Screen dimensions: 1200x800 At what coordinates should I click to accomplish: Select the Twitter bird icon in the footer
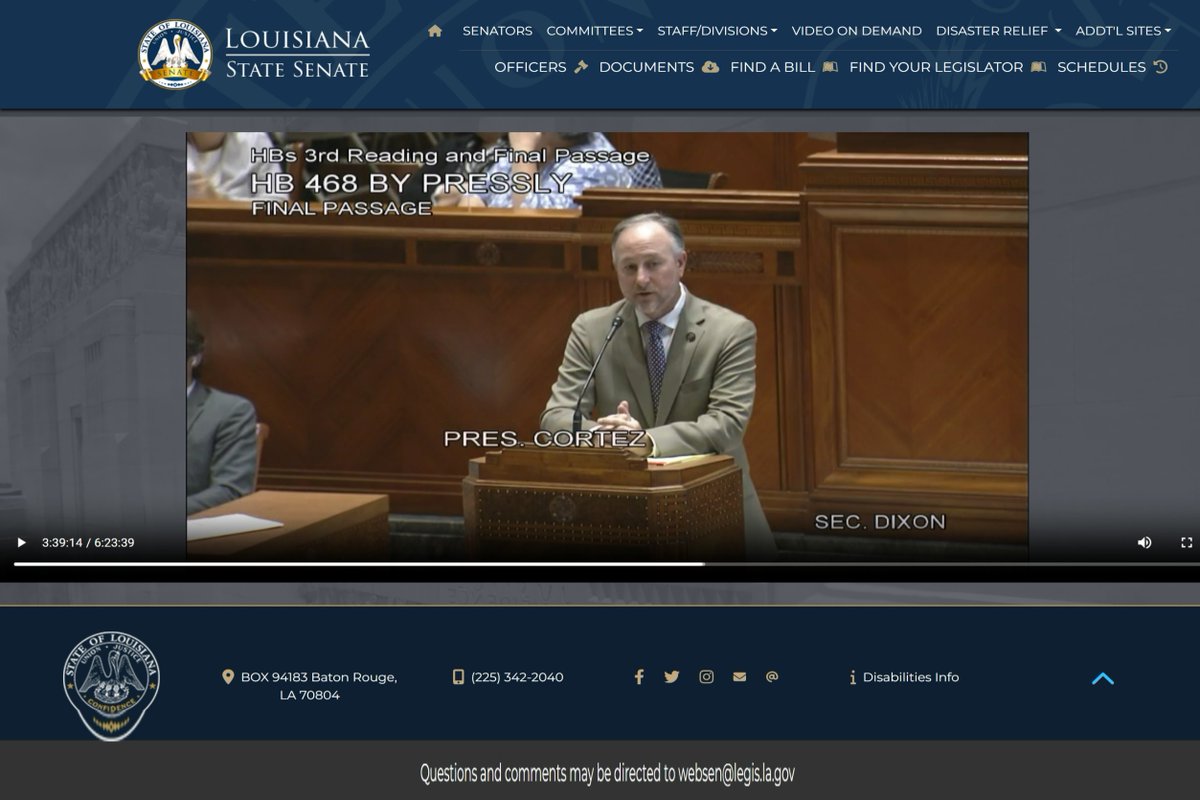coord(672,676)
